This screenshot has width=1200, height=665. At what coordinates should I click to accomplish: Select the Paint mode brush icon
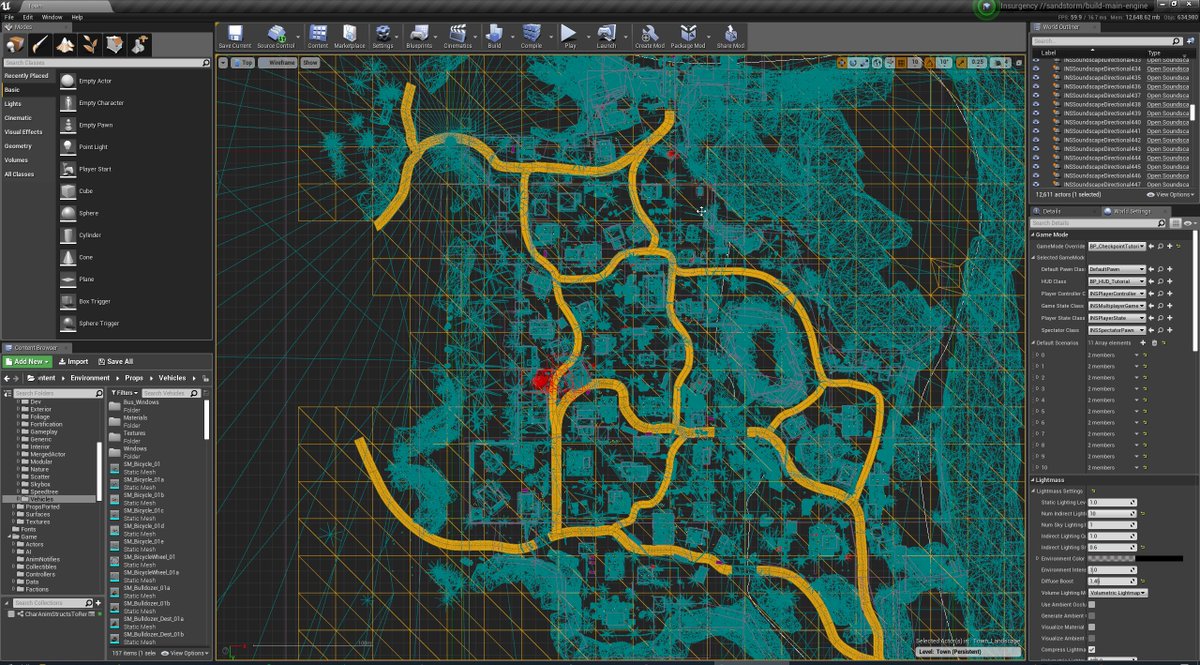pos(41,44)
